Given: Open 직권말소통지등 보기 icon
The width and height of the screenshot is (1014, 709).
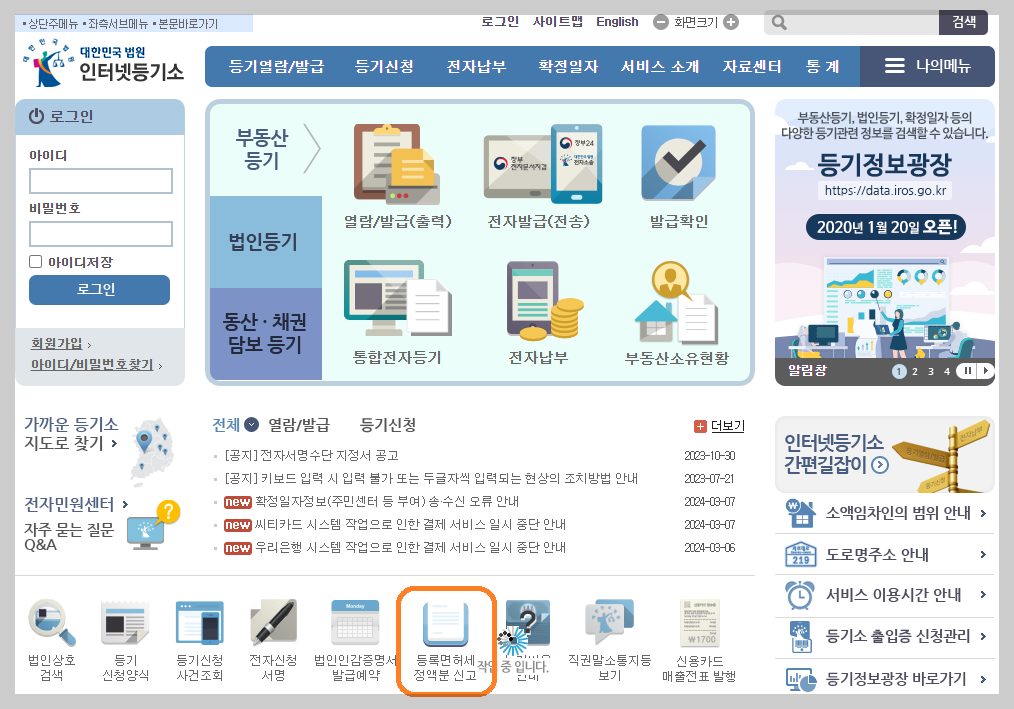Looking at the screenshot, I should (609, 622).
